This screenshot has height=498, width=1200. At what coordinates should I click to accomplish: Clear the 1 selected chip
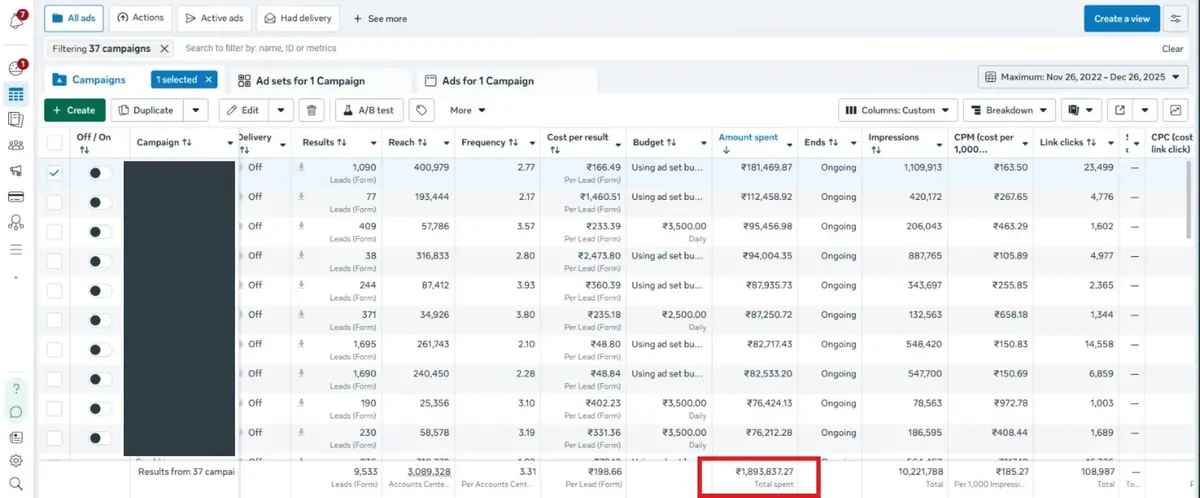click(208, 79)
